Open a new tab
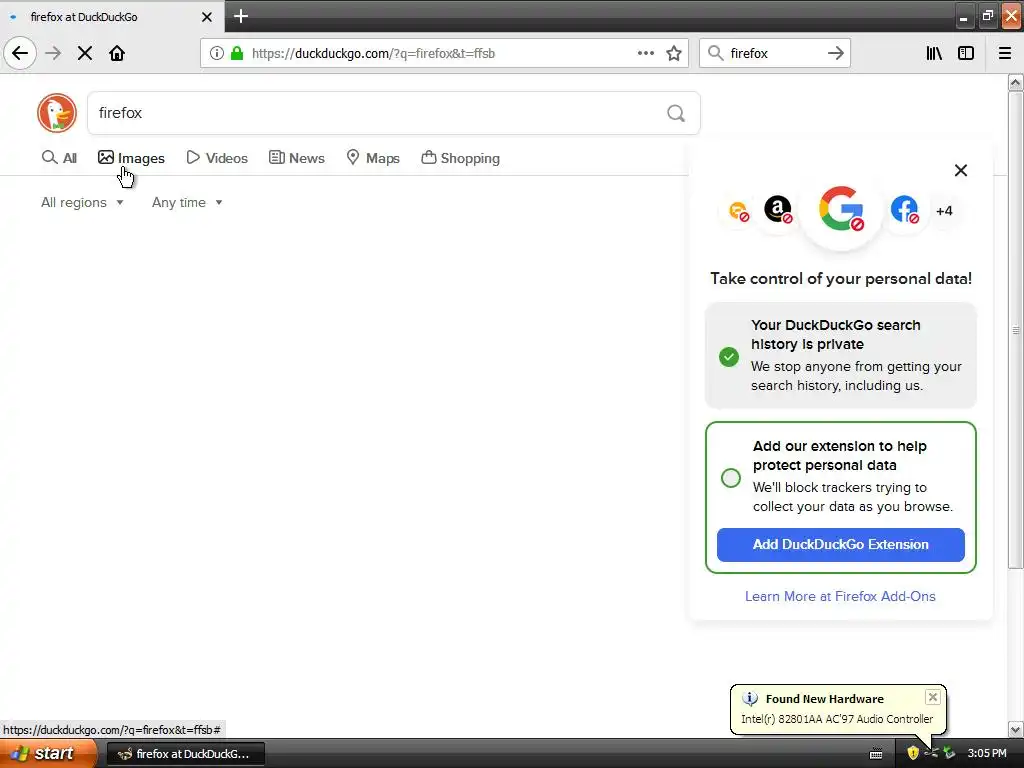The image size is (1024, 768). [241, 16]
